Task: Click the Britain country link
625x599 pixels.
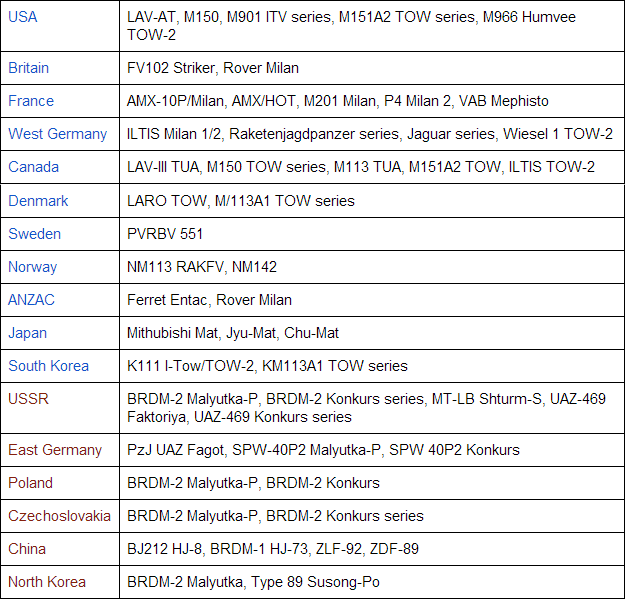Action: point(29,68)
